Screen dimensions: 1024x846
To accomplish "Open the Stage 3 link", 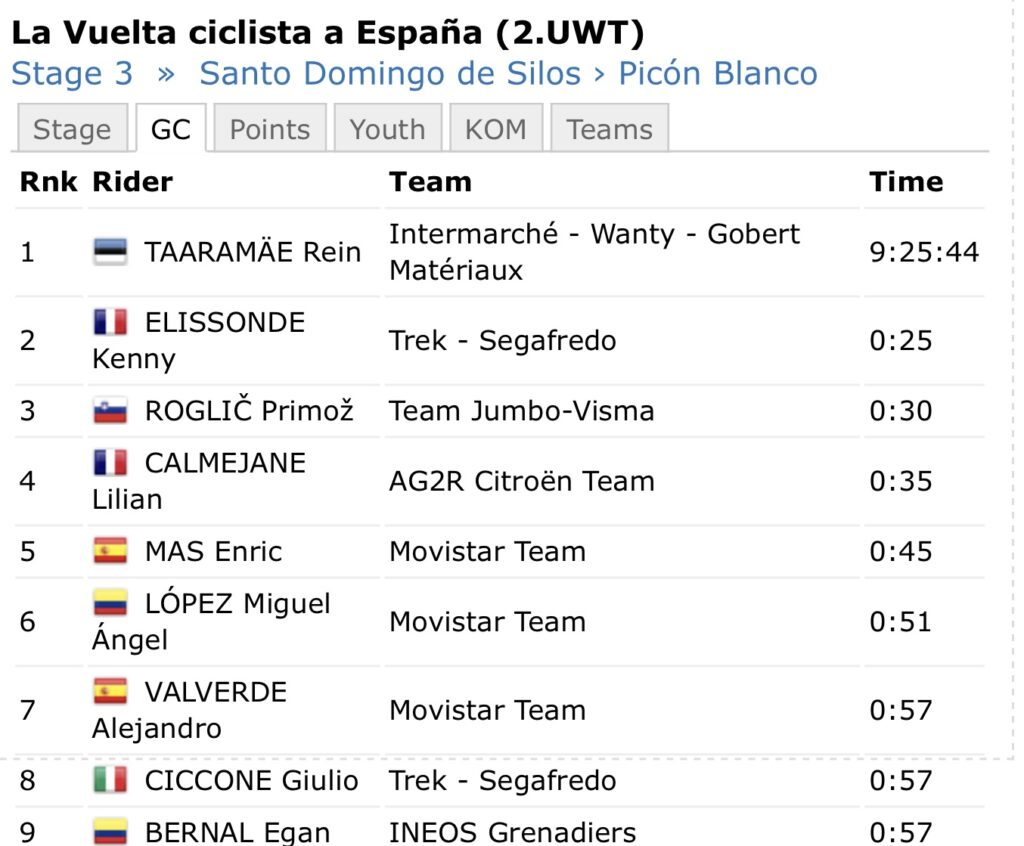I will pyautogui.click(x=72, y=73).
